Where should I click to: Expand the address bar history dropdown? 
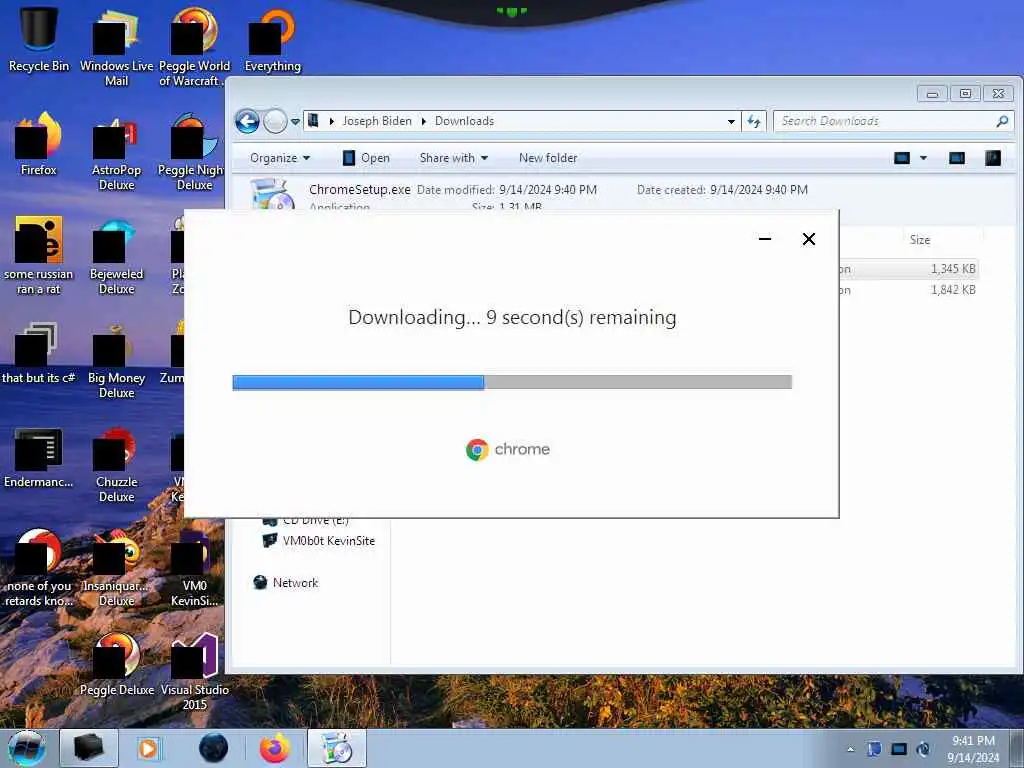pos(731,121)
